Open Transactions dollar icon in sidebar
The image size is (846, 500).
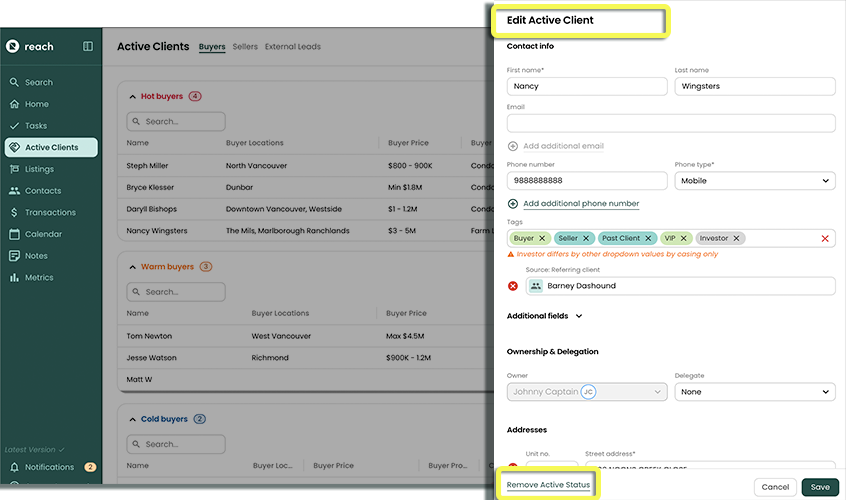pos(15,212)
